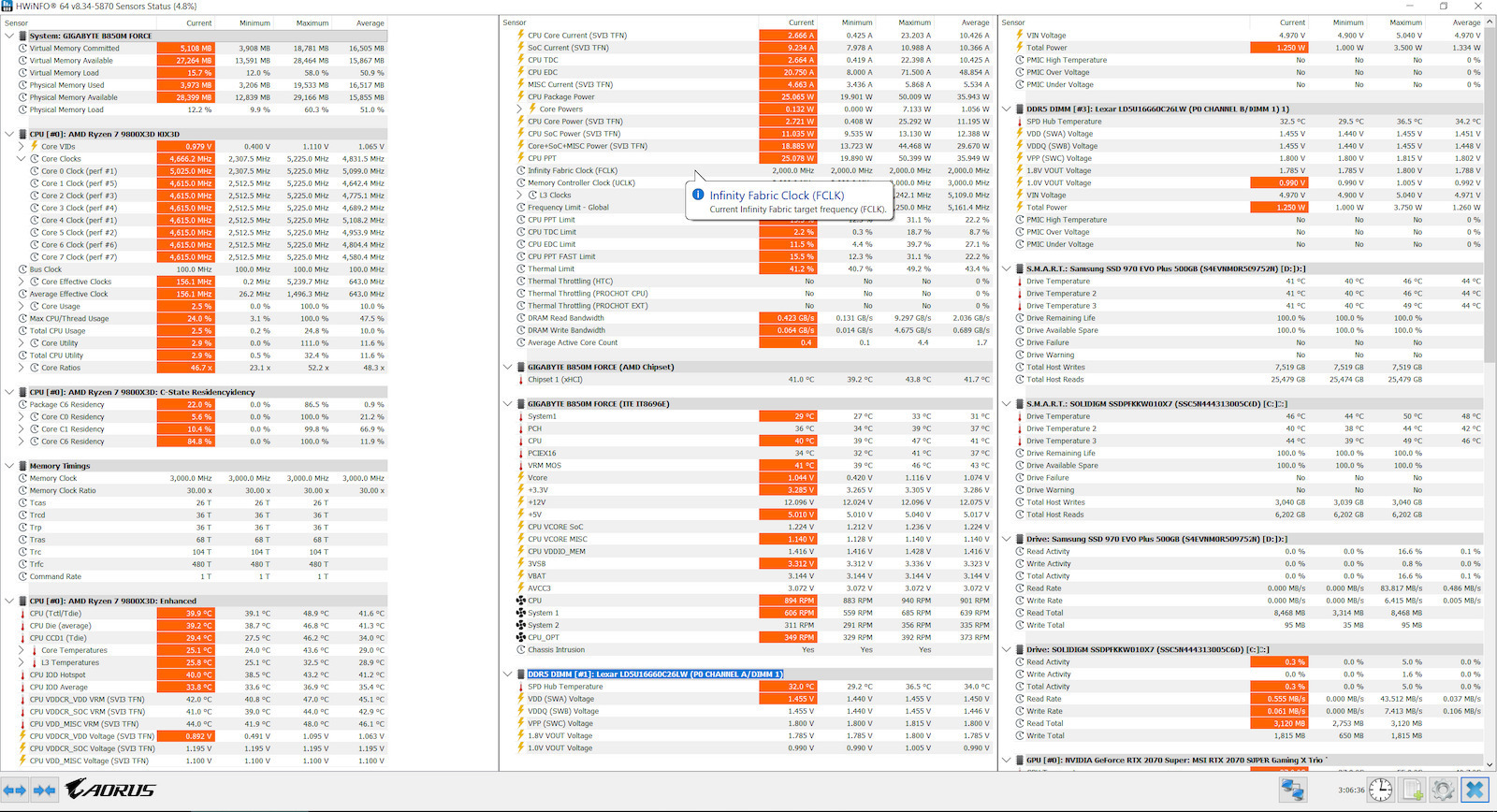Image resolution: width=1497 pixels, height=812 pixels.
Task: Open sensor settings gear icon
Action: click(1443, 790)
